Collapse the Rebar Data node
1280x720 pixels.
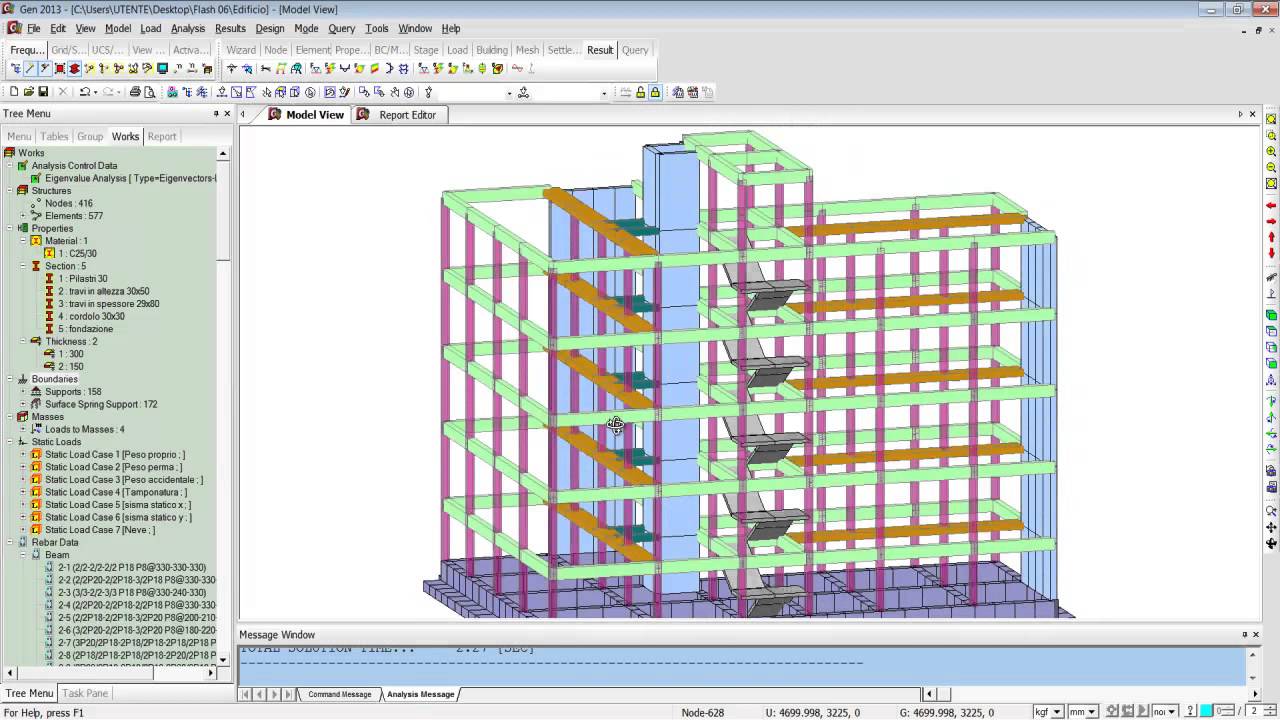click(x=9, y=542)
